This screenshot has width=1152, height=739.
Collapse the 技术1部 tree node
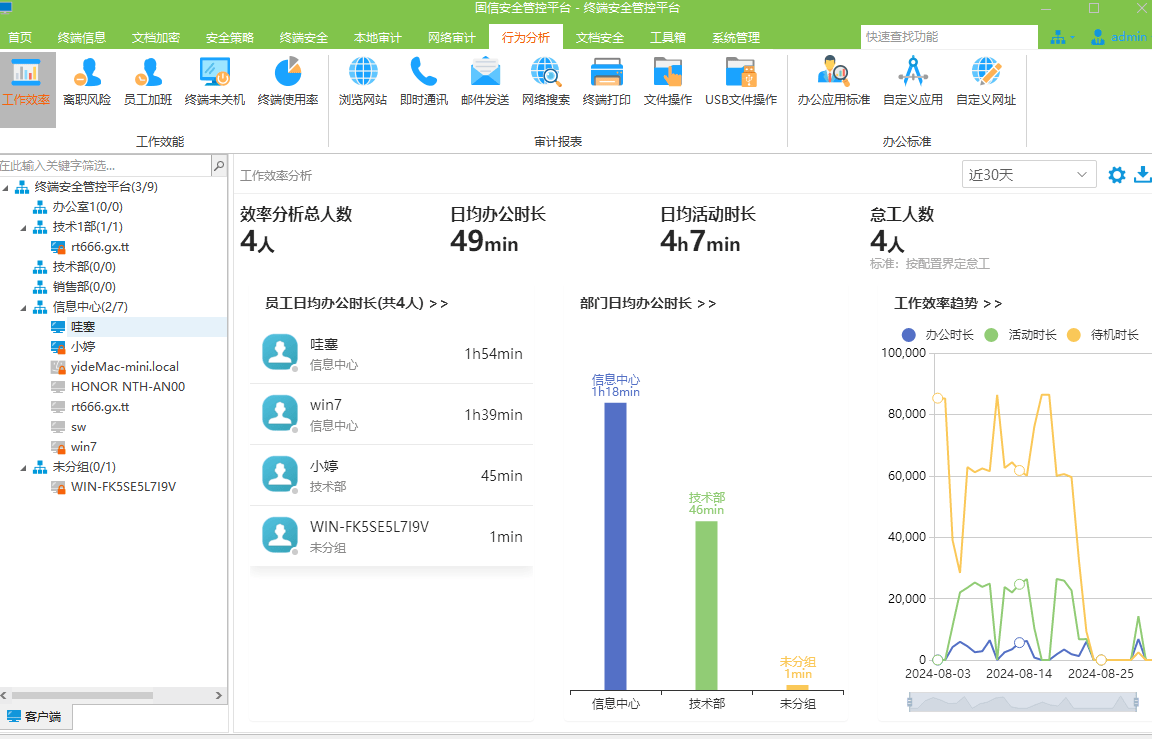pyautogui.click(x=24, y=228)
